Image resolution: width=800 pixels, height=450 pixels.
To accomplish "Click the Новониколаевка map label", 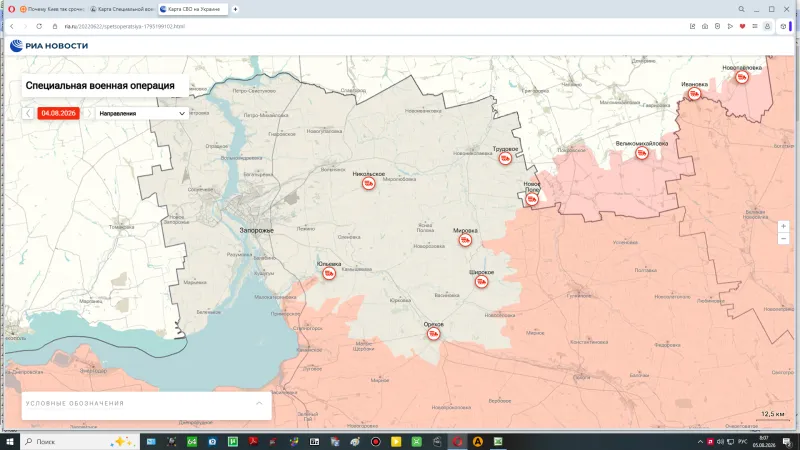I will point(472,153).
